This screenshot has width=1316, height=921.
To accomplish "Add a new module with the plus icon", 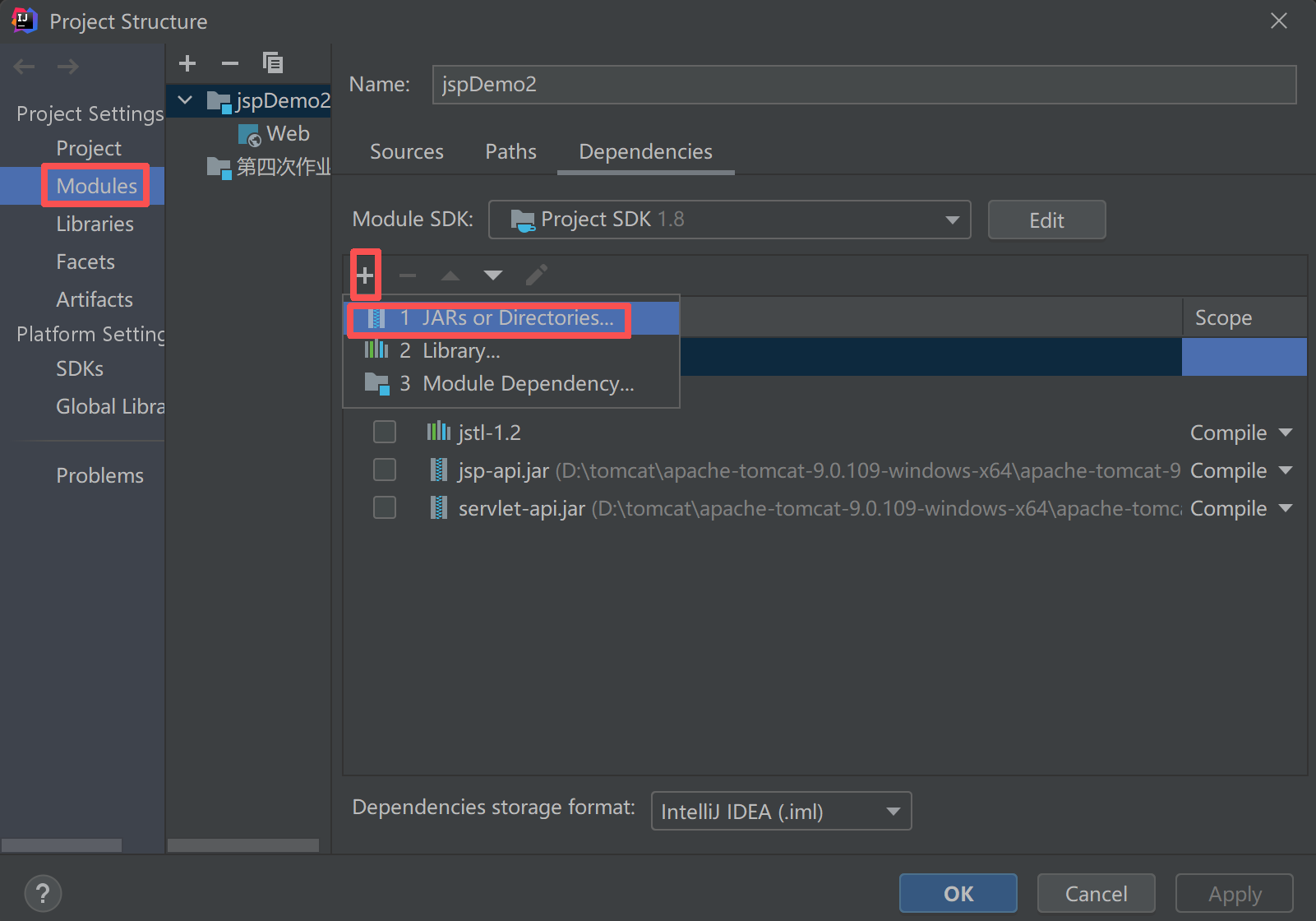I will coord(187,63).
